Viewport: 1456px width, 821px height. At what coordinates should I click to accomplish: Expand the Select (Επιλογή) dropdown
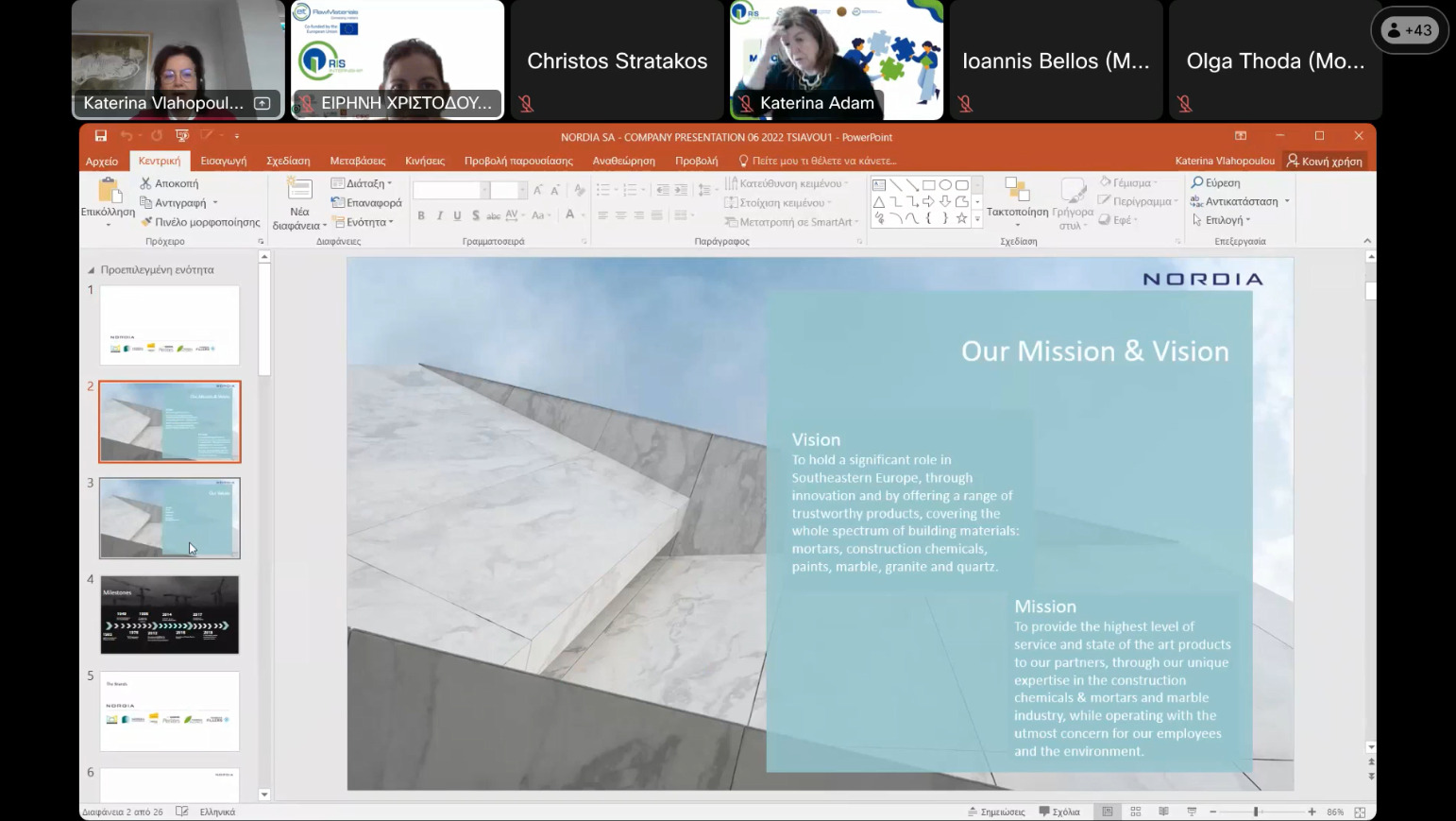click(1222, 220)
